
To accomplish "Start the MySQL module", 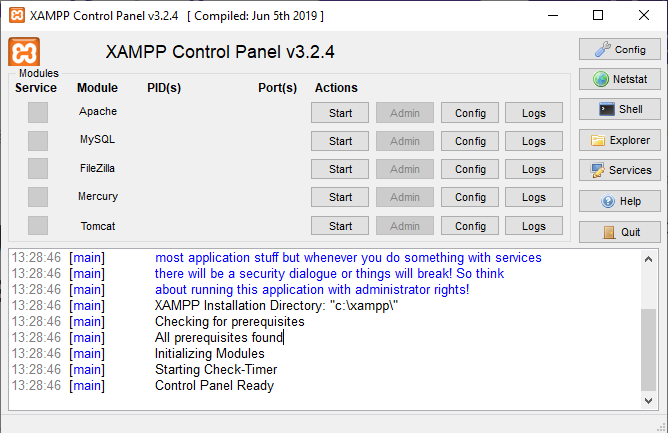I will coord(340,141).
